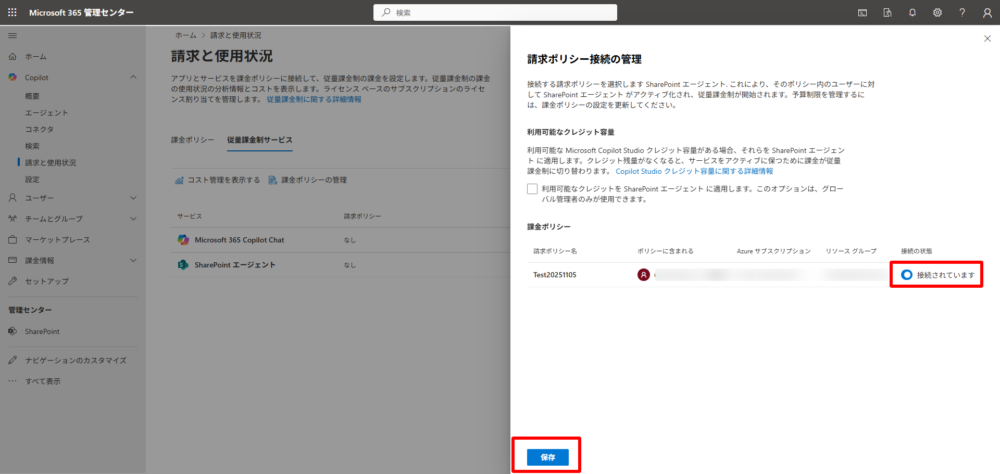Toggle the hamburger navigation menu

12,35
